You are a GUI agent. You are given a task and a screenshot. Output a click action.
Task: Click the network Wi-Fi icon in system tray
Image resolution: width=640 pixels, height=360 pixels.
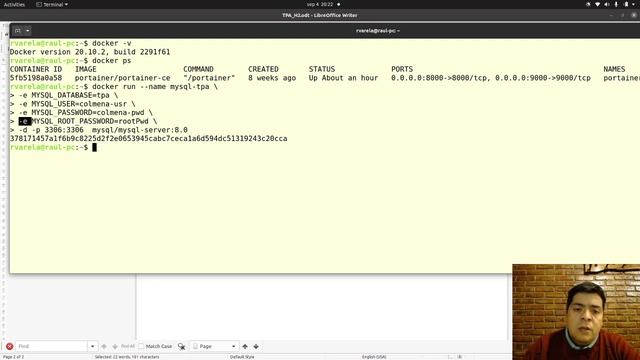(598, 4)
